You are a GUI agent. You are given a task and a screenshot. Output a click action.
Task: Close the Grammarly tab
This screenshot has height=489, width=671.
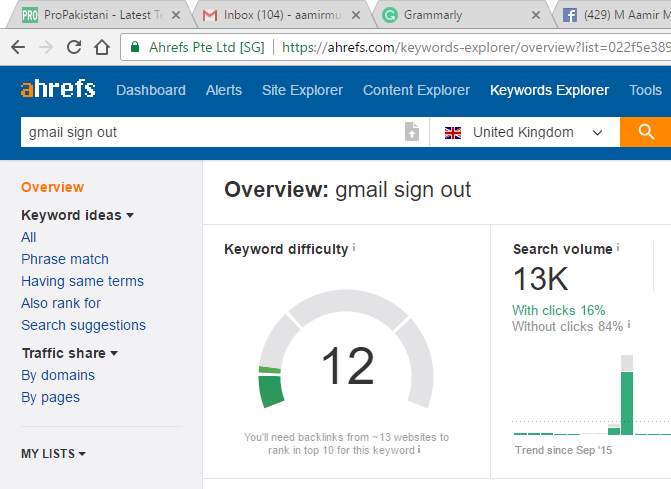click(535, 15)
